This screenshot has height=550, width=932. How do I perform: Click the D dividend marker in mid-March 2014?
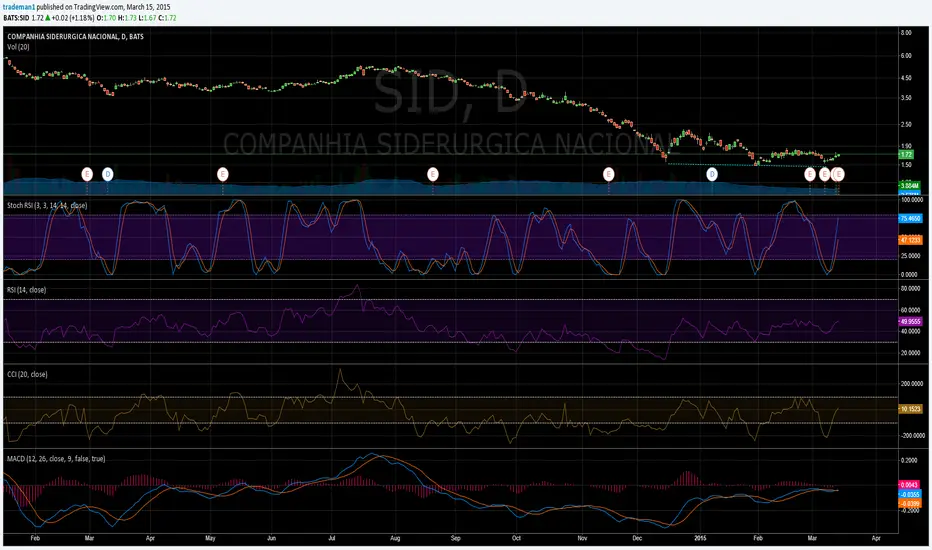pyautogui.click(x=108, y=174)
